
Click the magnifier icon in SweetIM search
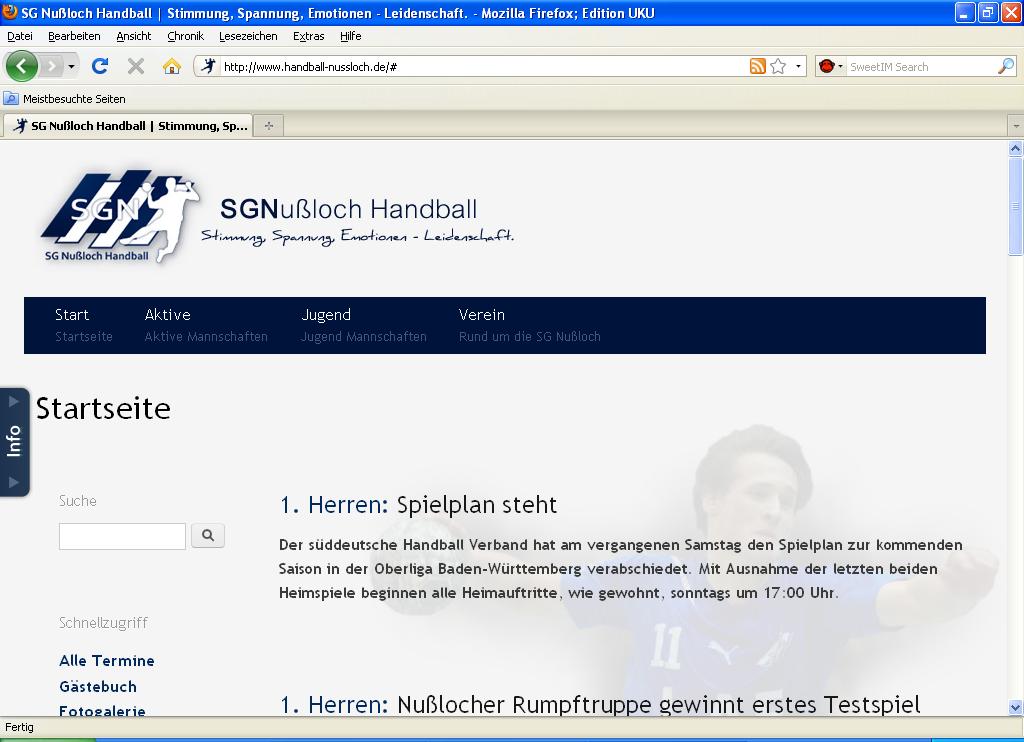1006,67
